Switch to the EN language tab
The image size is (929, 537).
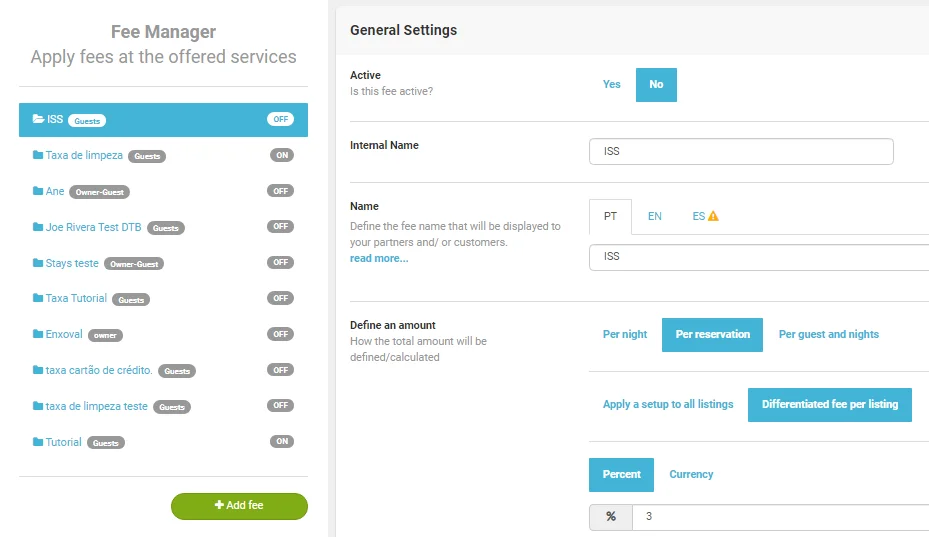pyautogui.click(x=655, y=216)
